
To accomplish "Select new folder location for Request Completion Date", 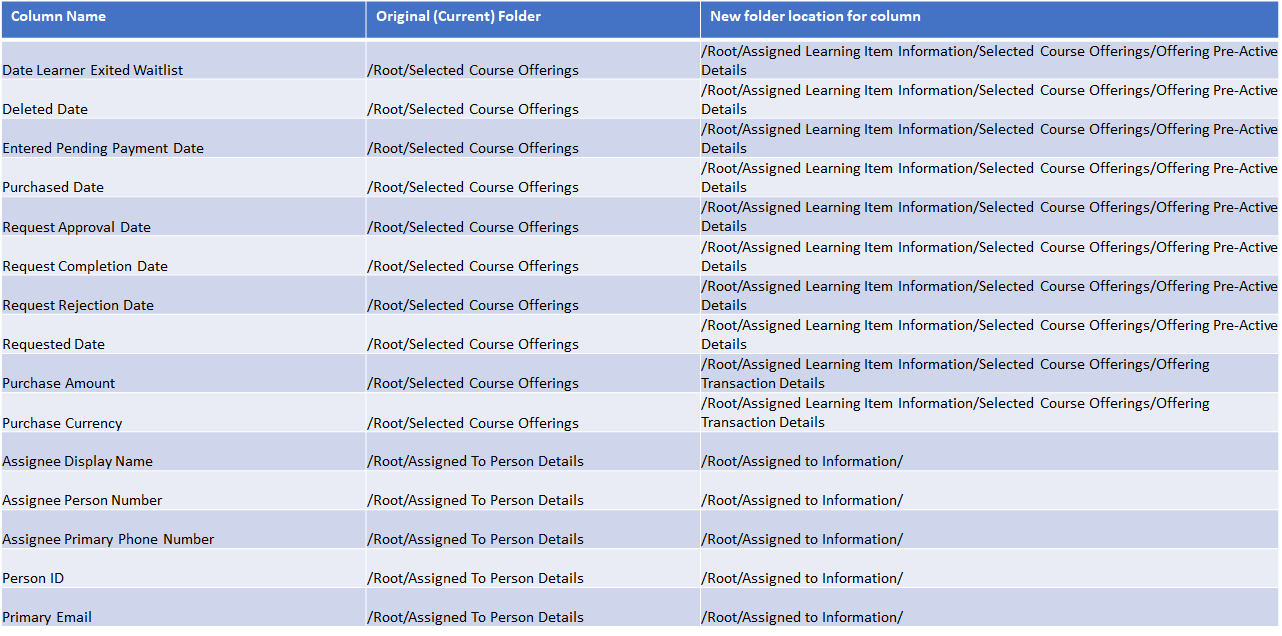I will coord(990,256).
